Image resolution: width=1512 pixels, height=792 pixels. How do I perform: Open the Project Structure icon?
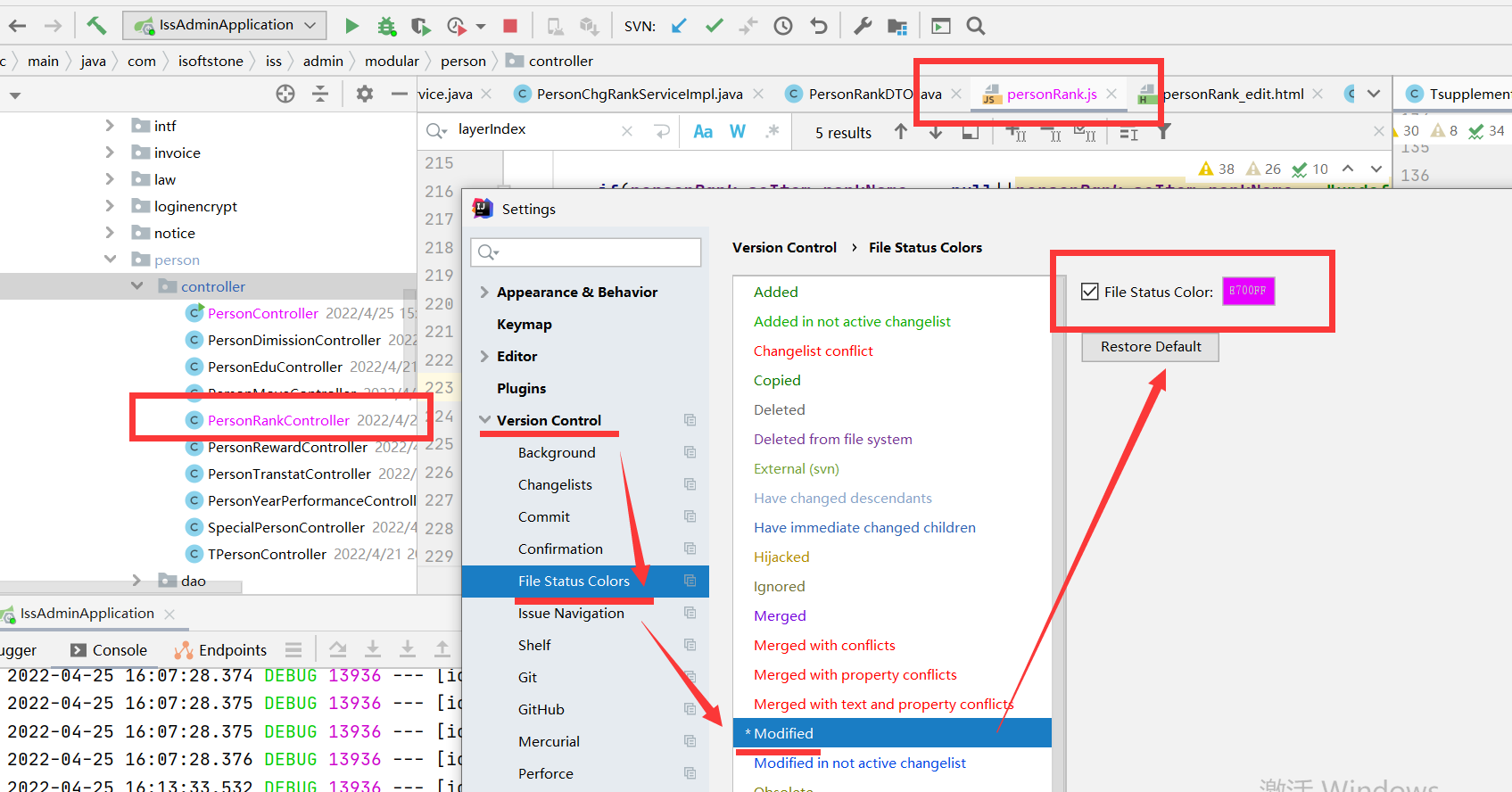point(897,26)
